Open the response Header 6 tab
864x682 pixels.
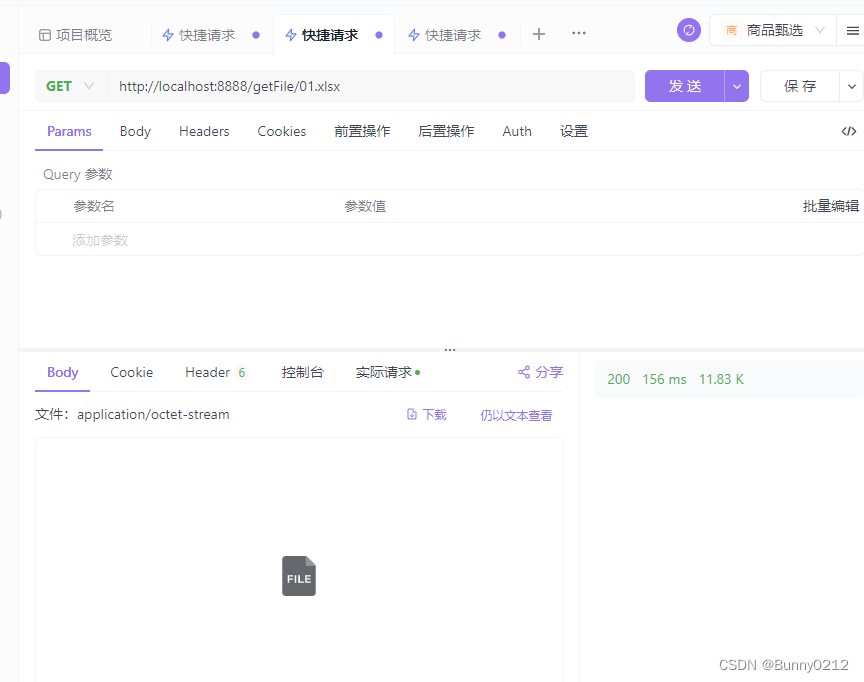pos(216,372)
